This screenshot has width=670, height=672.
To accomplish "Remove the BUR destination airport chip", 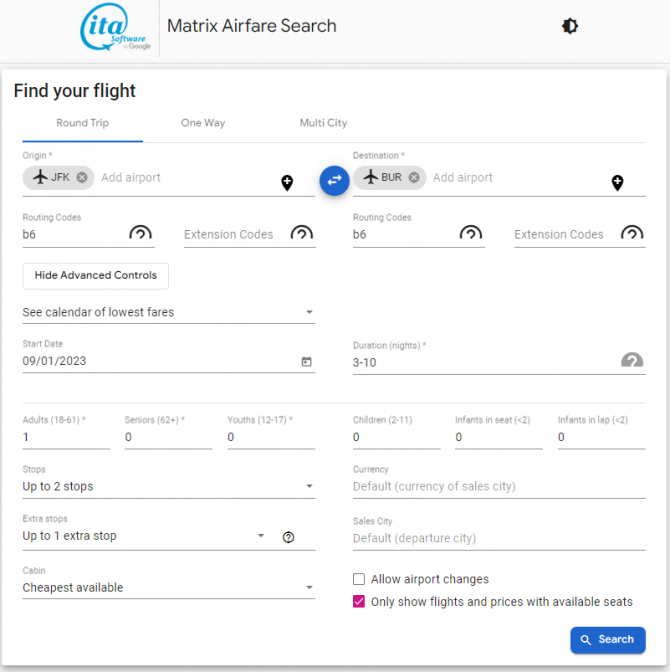I will pos(414,177).
